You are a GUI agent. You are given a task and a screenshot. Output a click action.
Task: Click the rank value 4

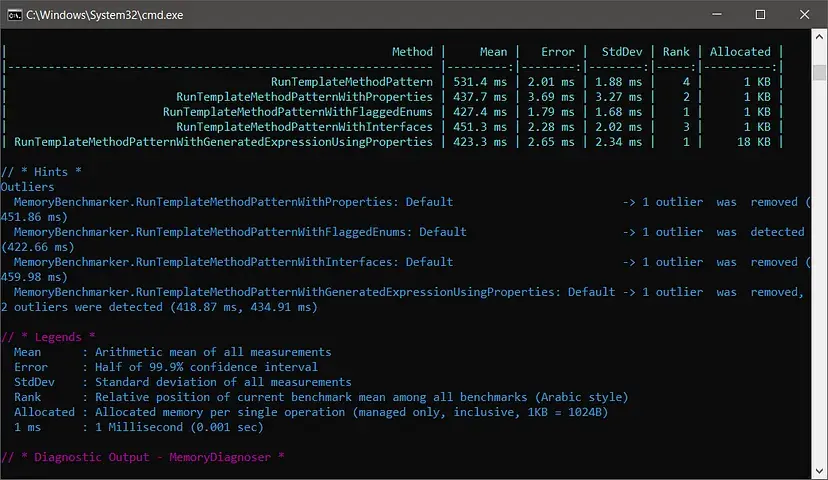coord(686,82)
